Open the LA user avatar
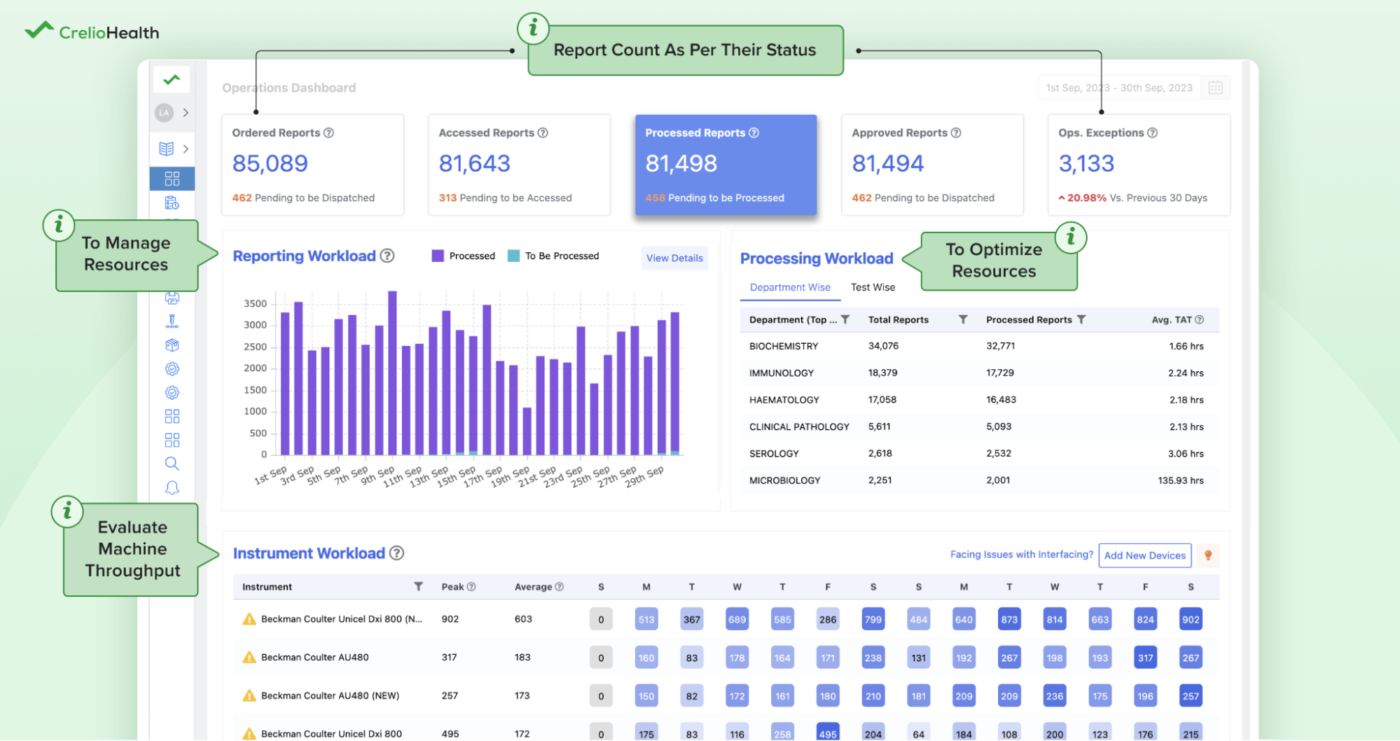 point(164,113)
